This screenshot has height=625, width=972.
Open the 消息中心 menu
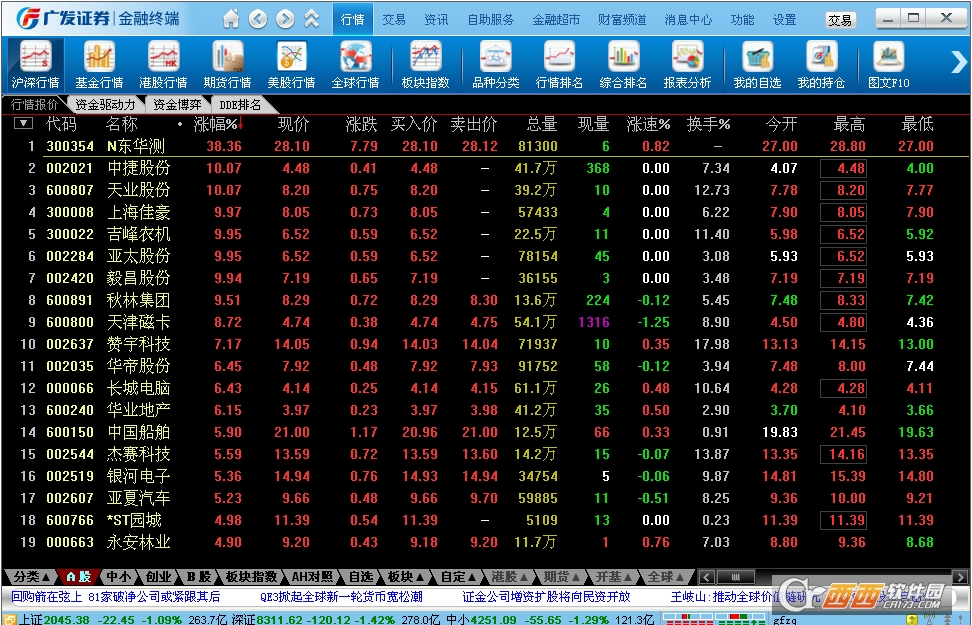pos(687,19)
